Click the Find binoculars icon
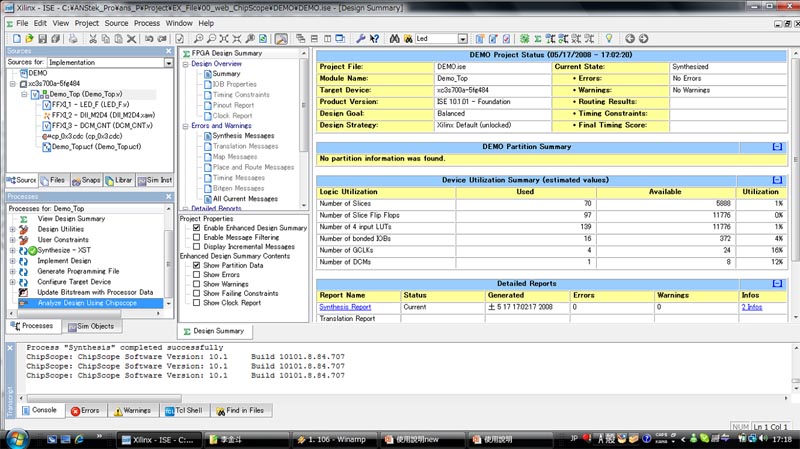This screenshot has height=449, width=800. coord(394,39)
